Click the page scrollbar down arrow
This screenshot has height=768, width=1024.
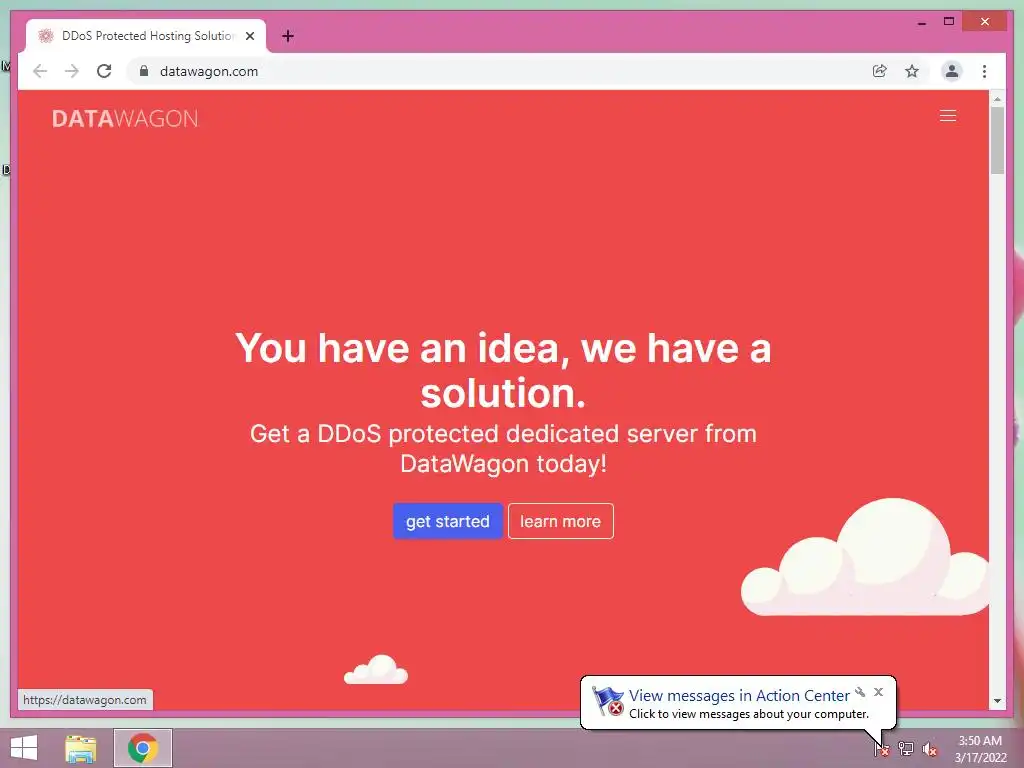click(x=997, y=701)
